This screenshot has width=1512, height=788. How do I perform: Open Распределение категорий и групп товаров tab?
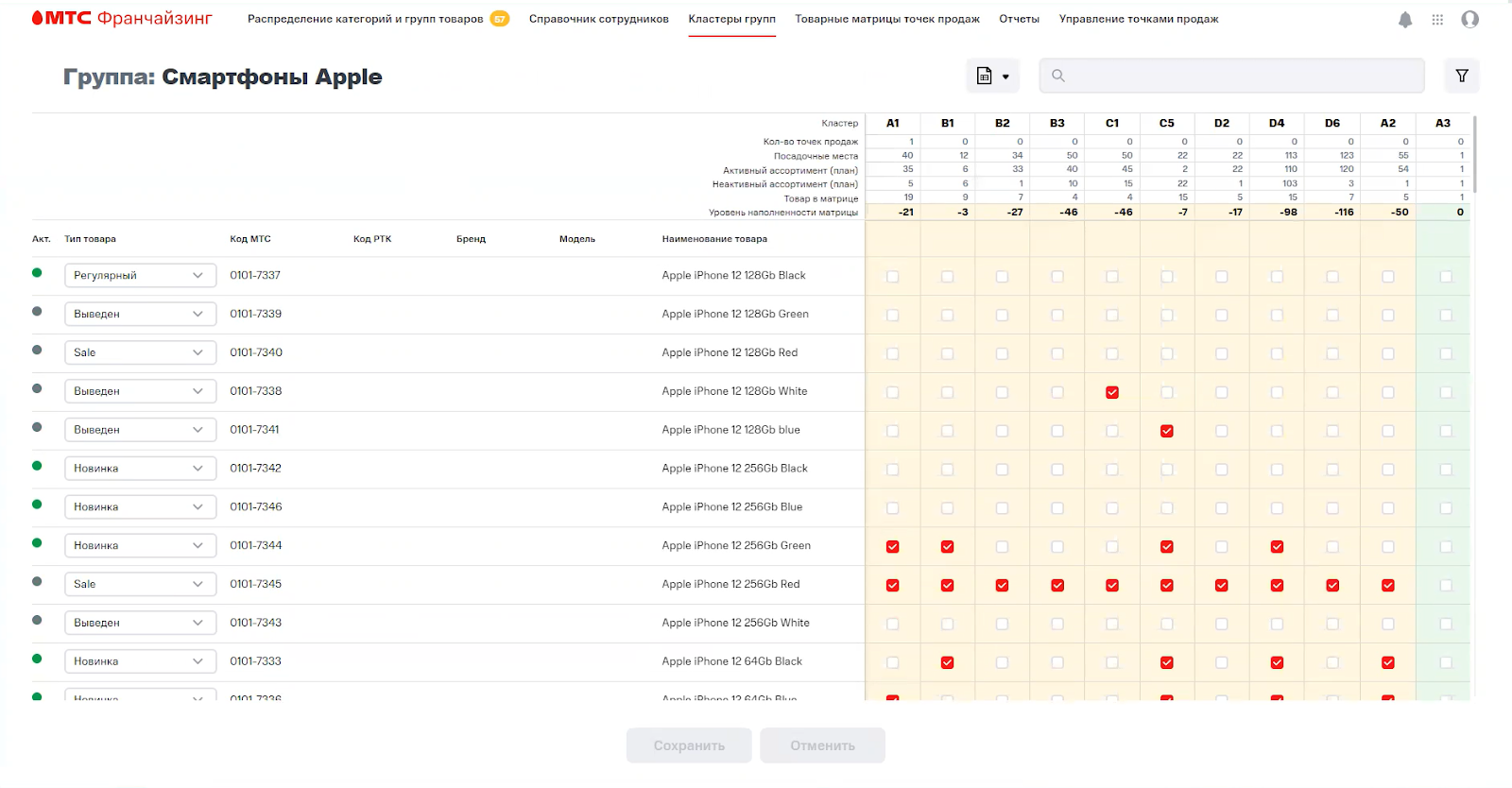coord(365,19)
